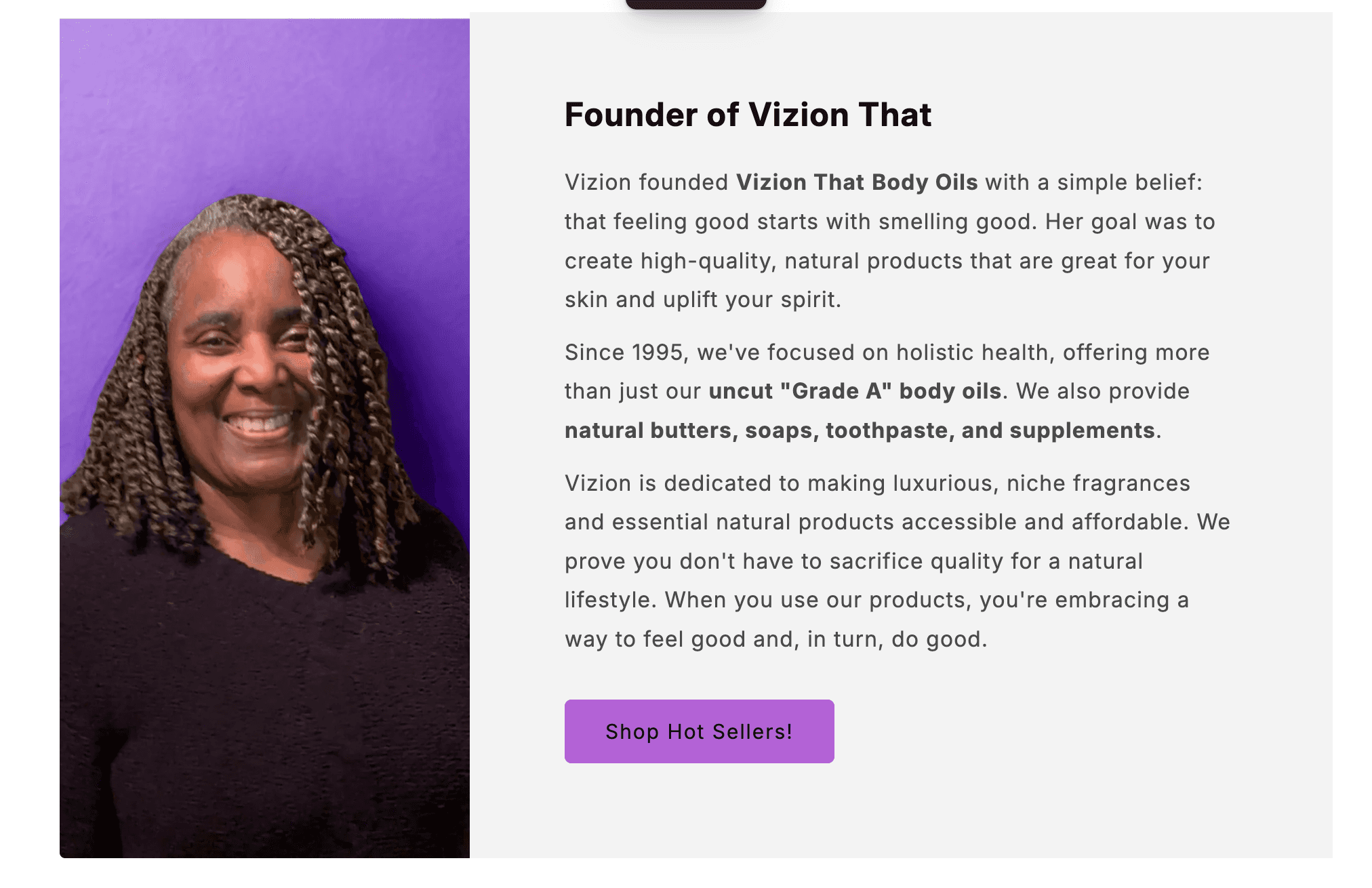Click the "way to feel good" closing line
The height and width of the screenshot is (888, 1372).
(678, 639)
